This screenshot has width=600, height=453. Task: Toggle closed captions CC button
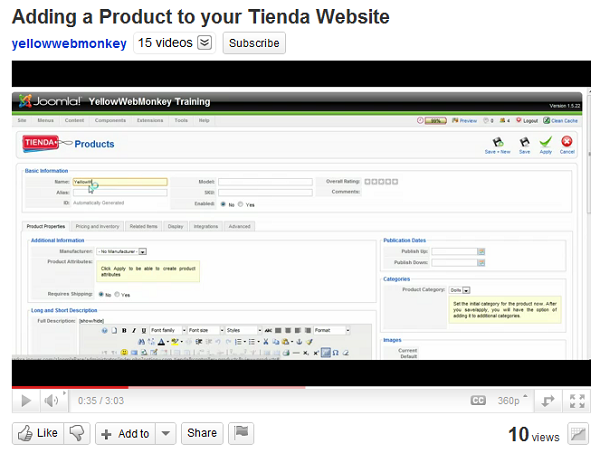pyautogui.click(x=478, y=401)
